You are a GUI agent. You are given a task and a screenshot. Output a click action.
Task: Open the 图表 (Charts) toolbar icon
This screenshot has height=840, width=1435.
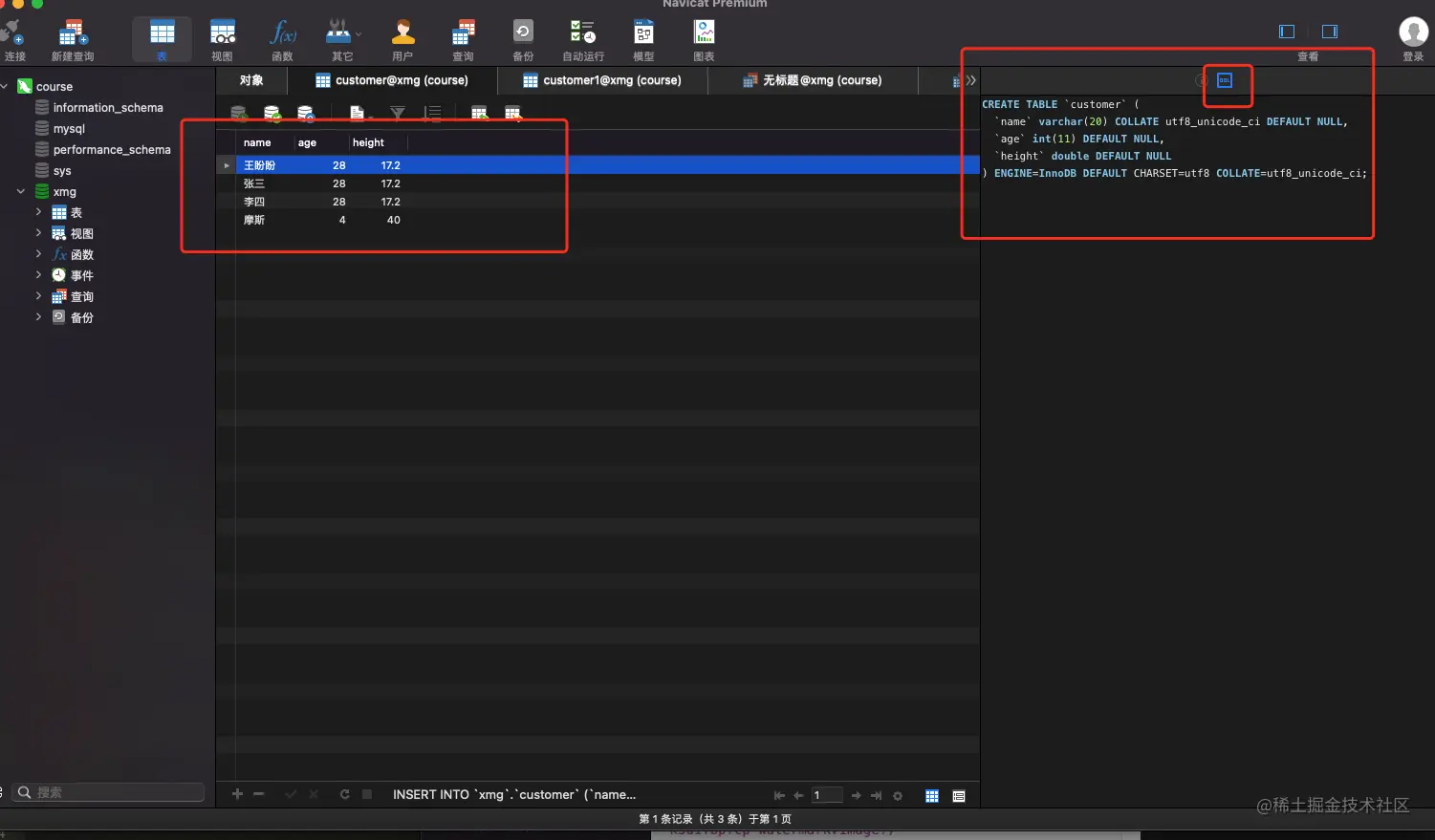[705, 33]
